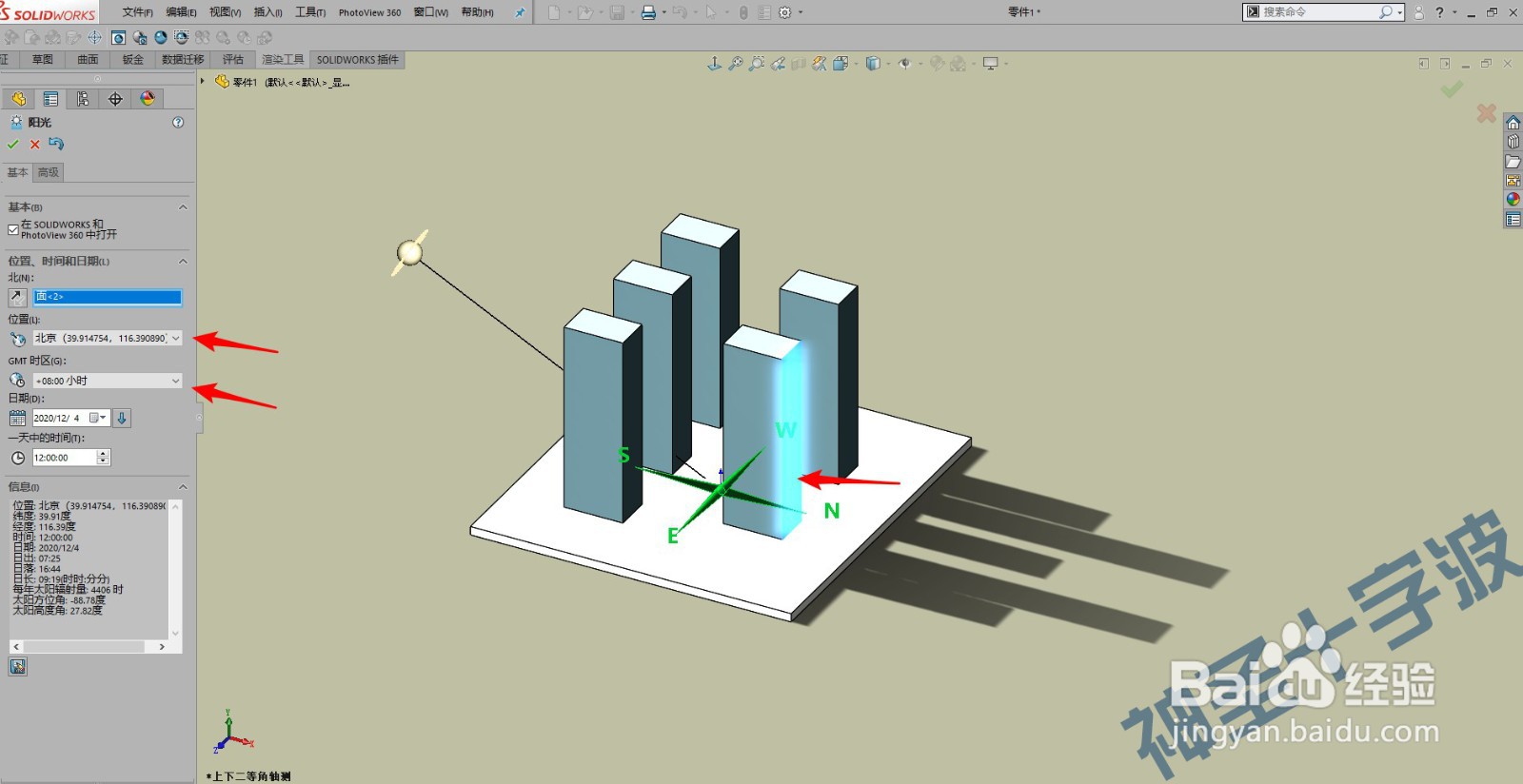The width and height of the screenshot is (1523, 784).
Task: Click the View Settings monitor icon
Action: [x=991, y=64]
